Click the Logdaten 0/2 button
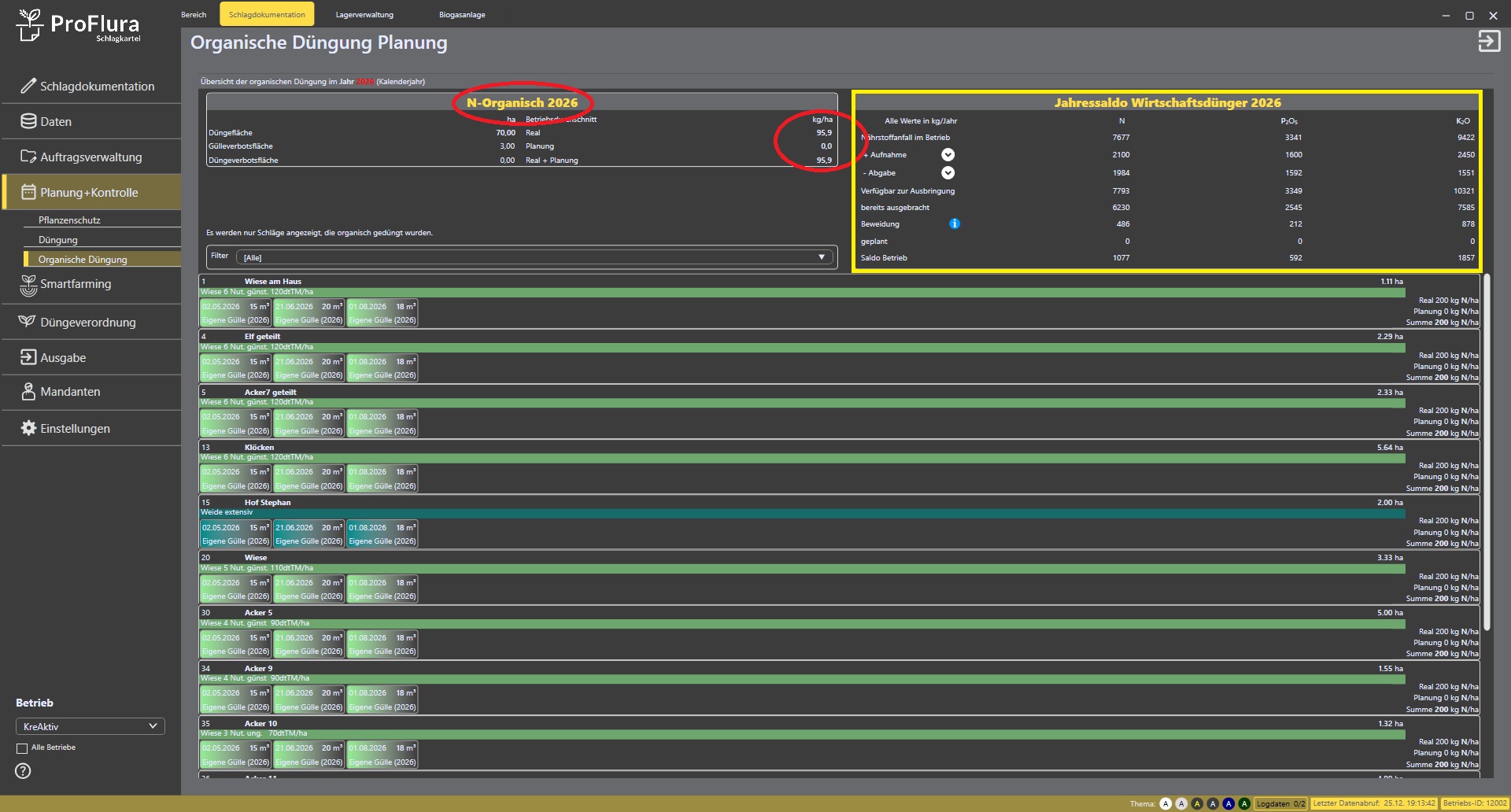The width and height of the screenshot is (1511, 812). tap(1280, 803)
